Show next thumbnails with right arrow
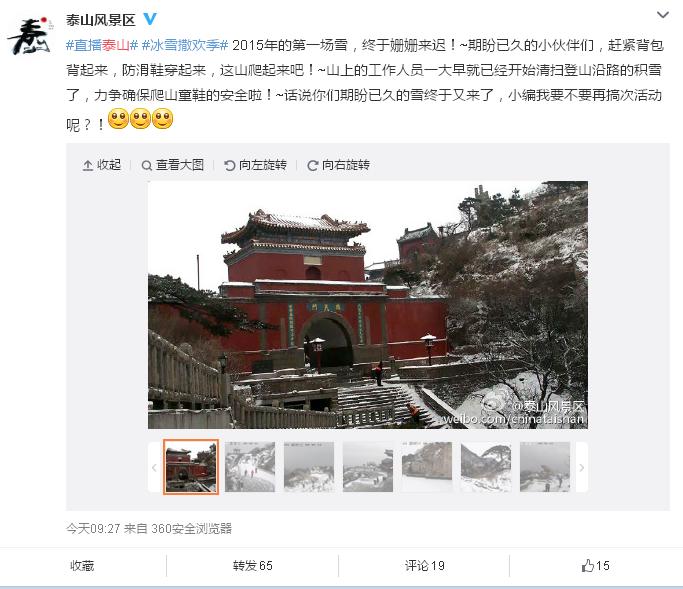Image resolution: width=683 pixels, height=589 pixels. coord(582,467)
